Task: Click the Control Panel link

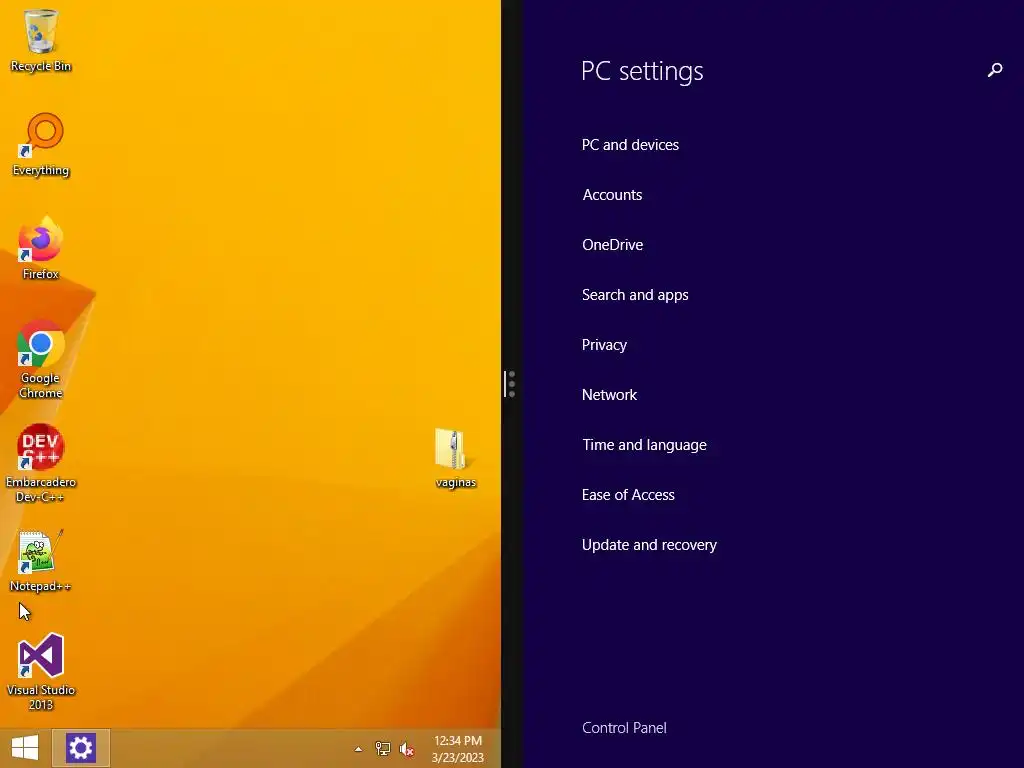Action: tap(624, 728)
